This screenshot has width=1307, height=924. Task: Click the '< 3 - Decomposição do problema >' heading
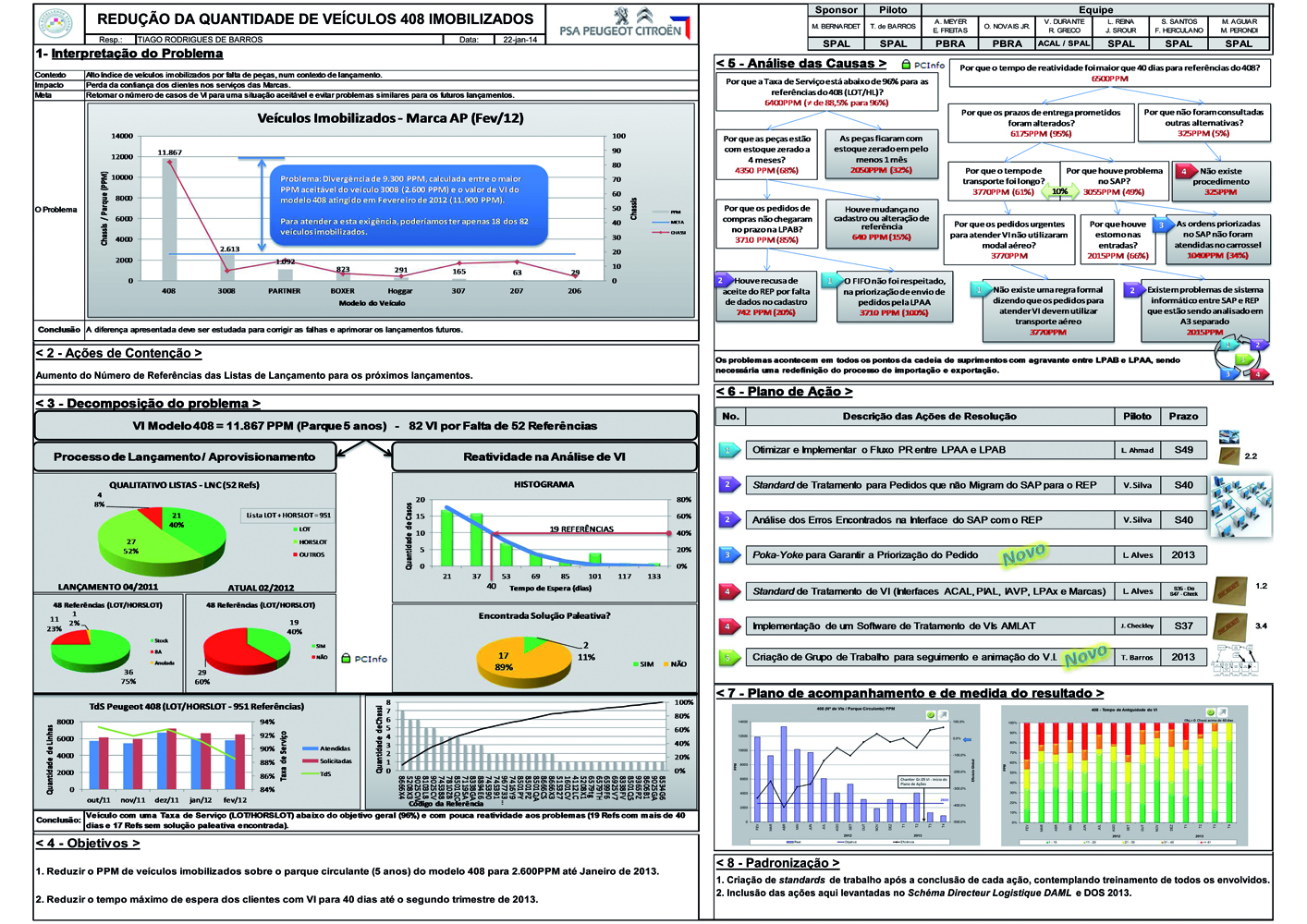(x=148, y=403)
